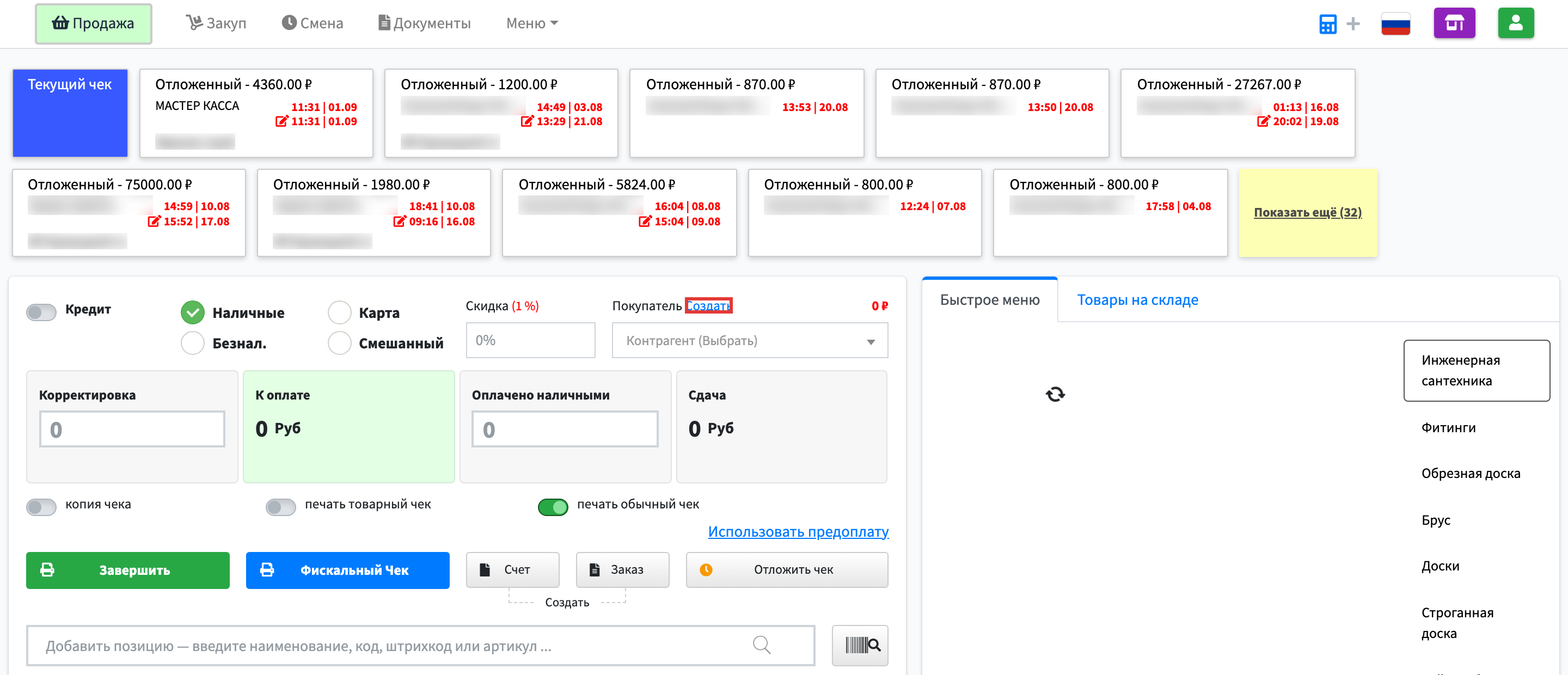Select Доски category
This screenshot has height=675, width=1568.
[1440, 566]
